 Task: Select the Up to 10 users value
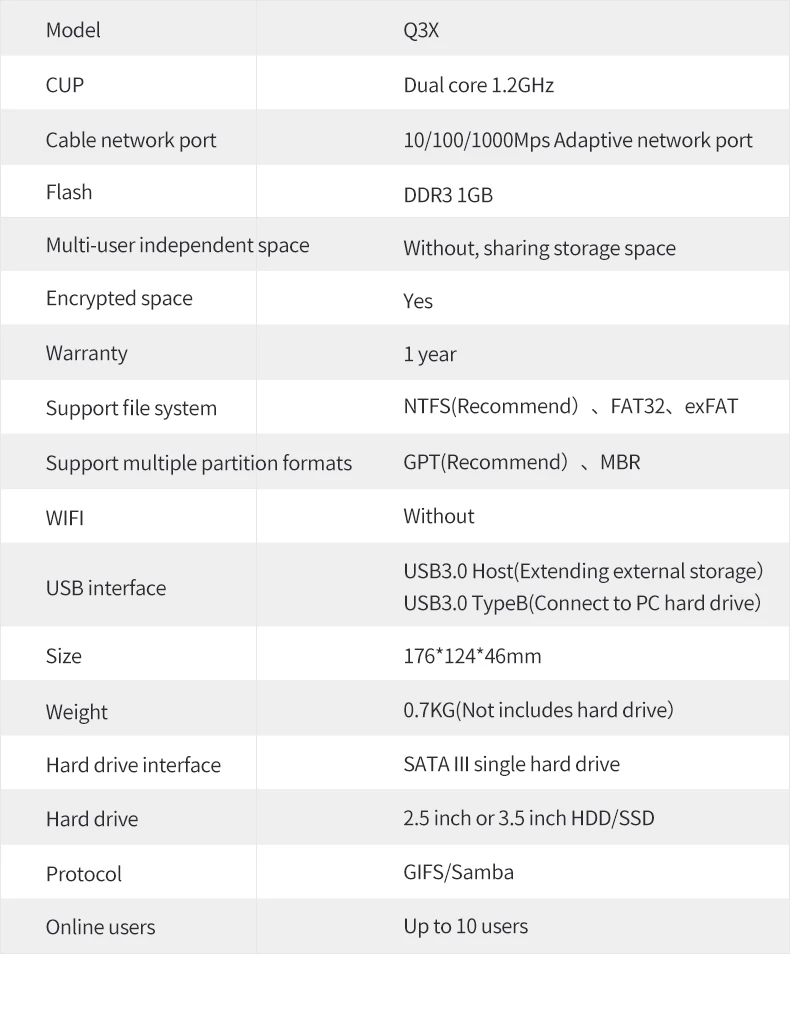coord(465,926)
